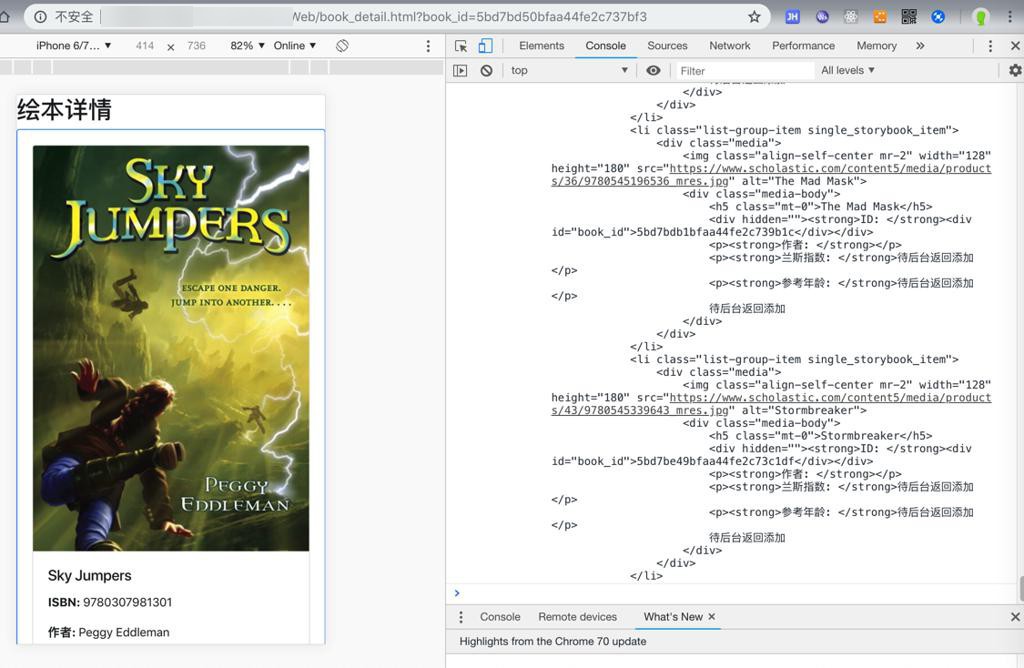Open the All levels log filter dropdown
The image size is (1024, 668).
tap(848, 71)
